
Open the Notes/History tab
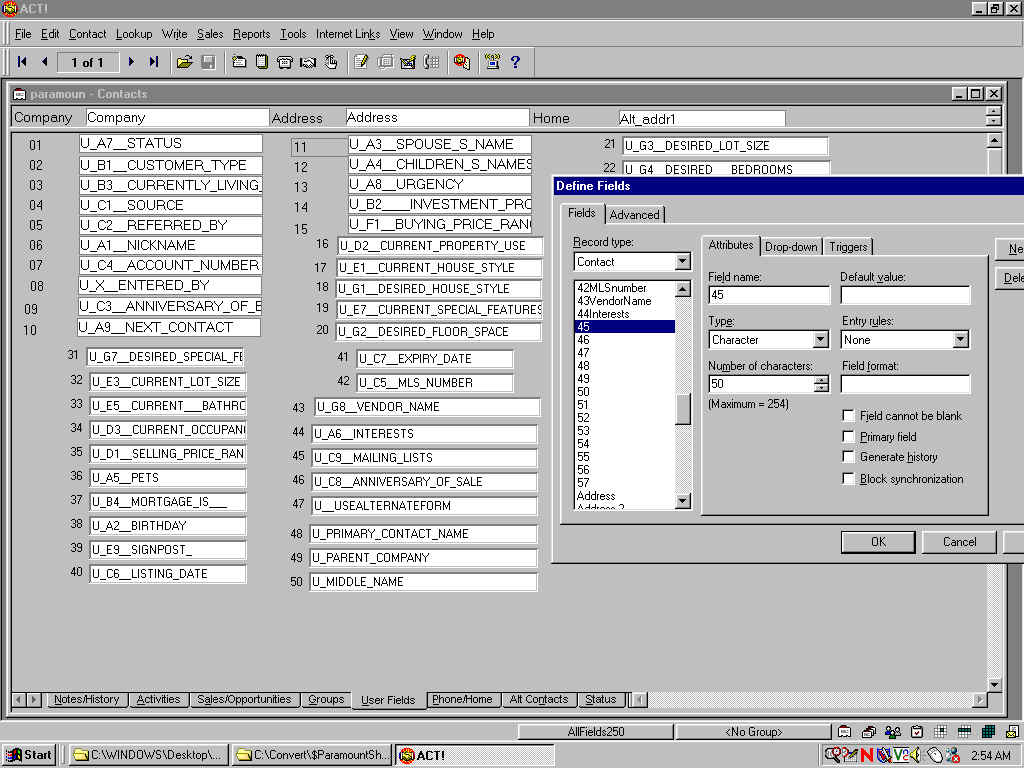(86, 699)
